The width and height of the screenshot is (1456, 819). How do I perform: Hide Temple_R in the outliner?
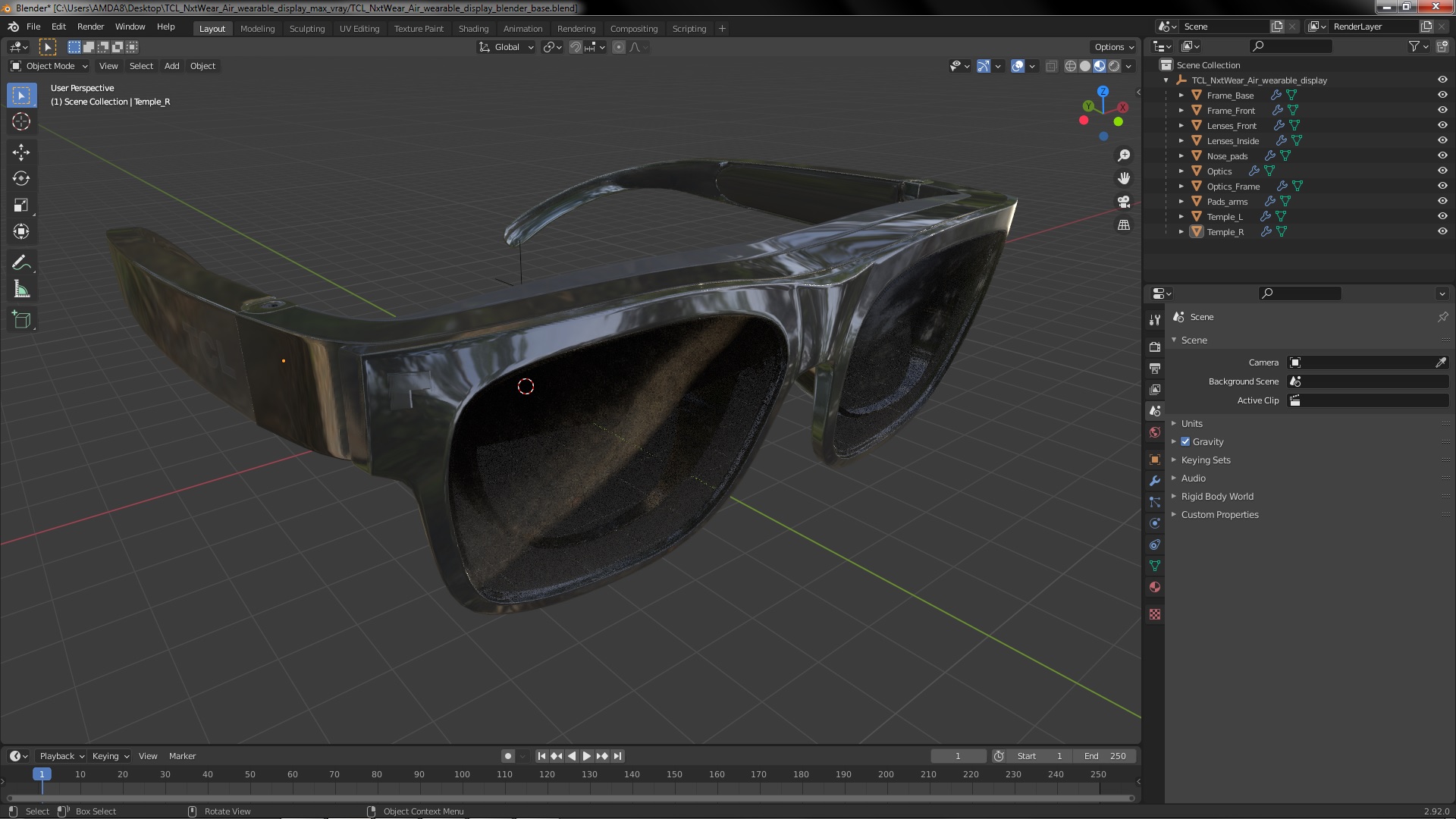[1442, 231]
